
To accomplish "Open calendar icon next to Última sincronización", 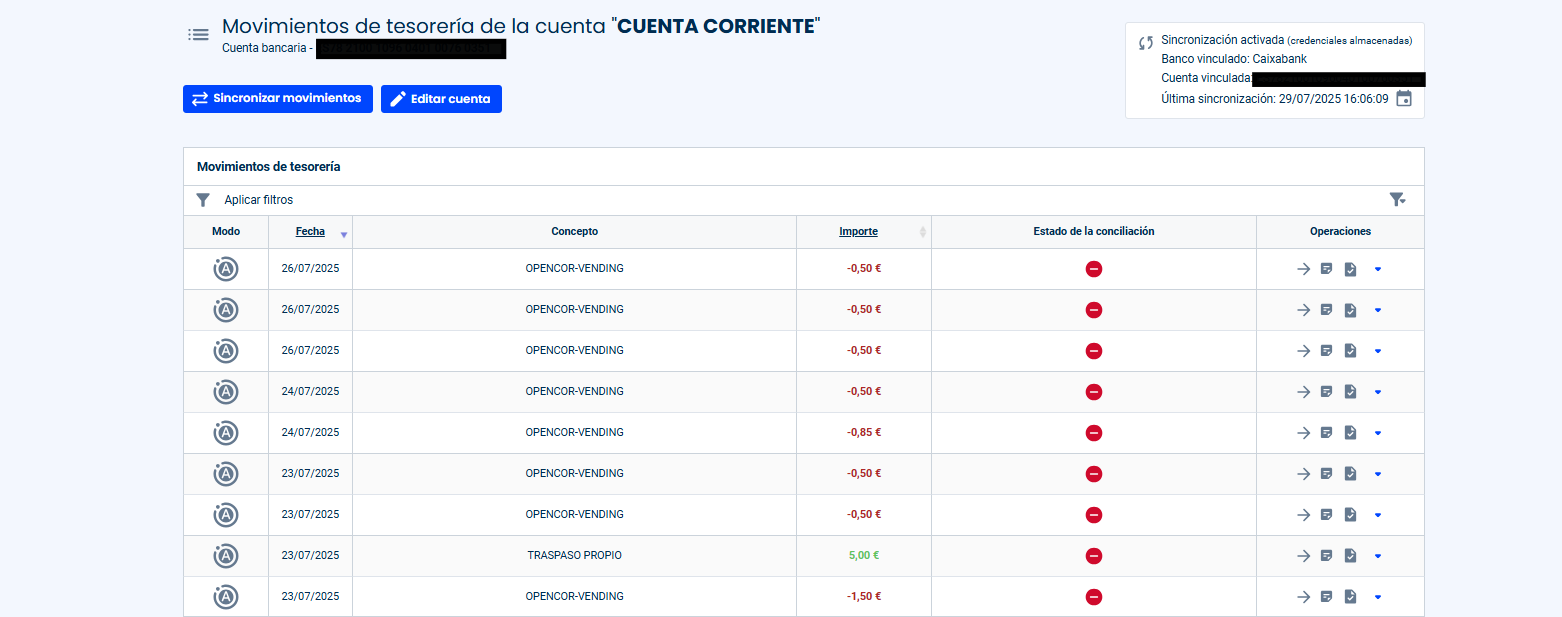I will pyautogui.click(x=1404, y=99).
